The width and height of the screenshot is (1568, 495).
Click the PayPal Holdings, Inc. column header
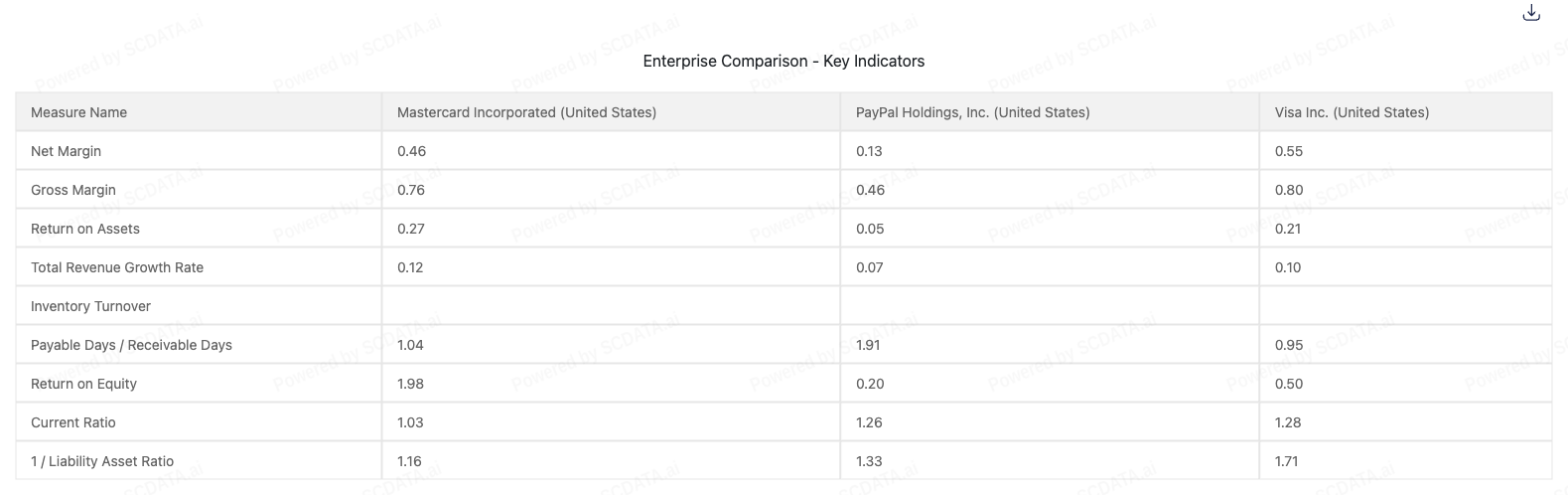(972, 112)
